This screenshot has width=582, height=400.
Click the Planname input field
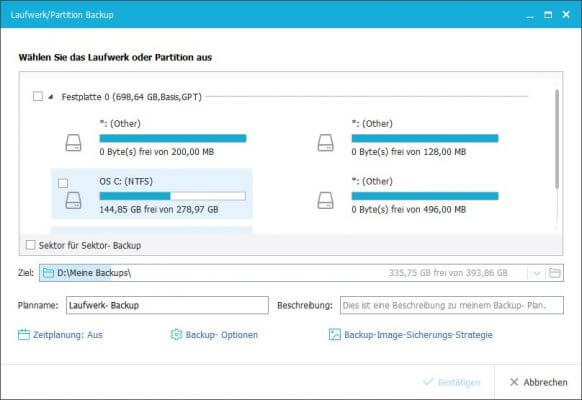click(x=167, y=305)
